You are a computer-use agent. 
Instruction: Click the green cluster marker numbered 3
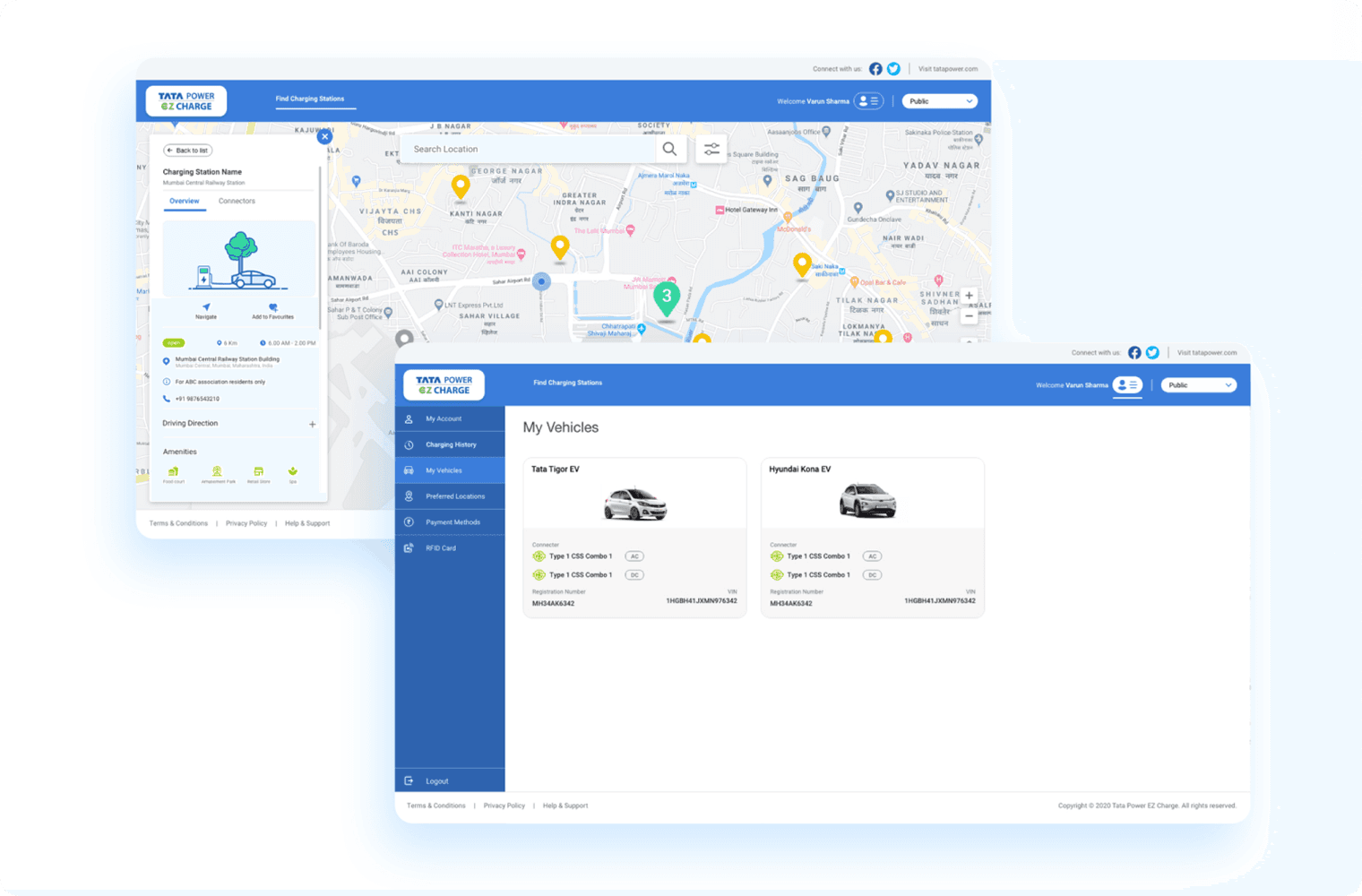[666, 298]
